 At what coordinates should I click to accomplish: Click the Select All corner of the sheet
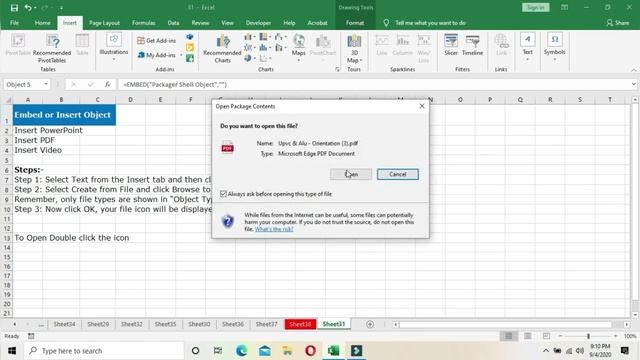pyautogui.click(x=8, y=100)
